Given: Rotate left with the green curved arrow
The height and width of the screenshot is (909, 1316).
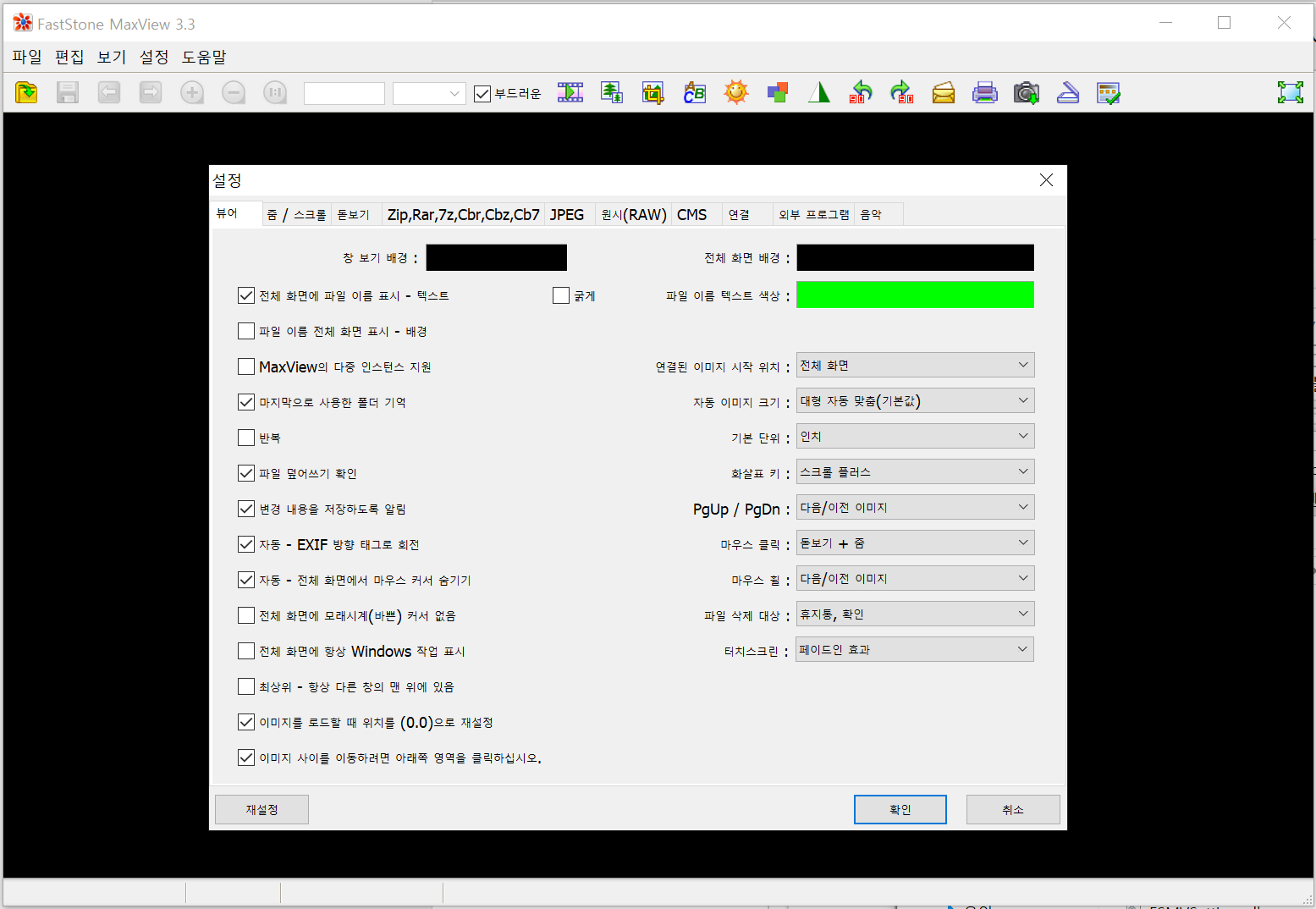Looking at the screenshot, I should 861,92.
